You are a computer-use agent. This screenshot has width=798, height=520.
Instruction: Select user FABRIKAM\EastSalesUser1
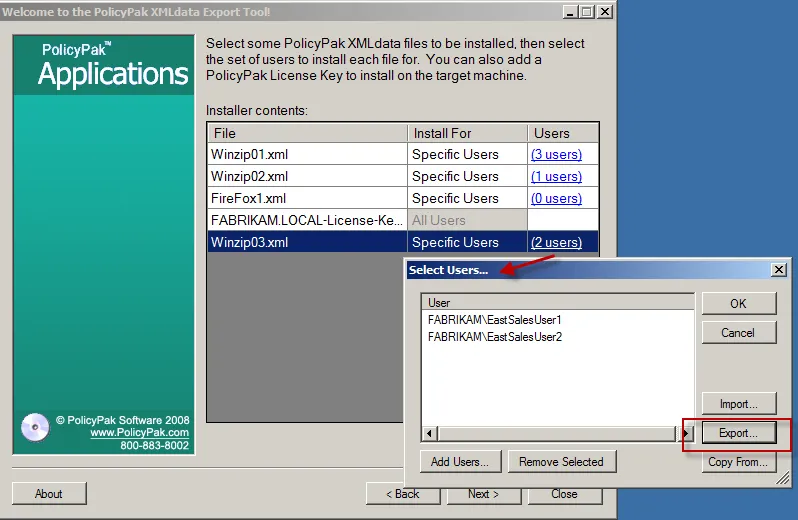click(x=495, y=320)
